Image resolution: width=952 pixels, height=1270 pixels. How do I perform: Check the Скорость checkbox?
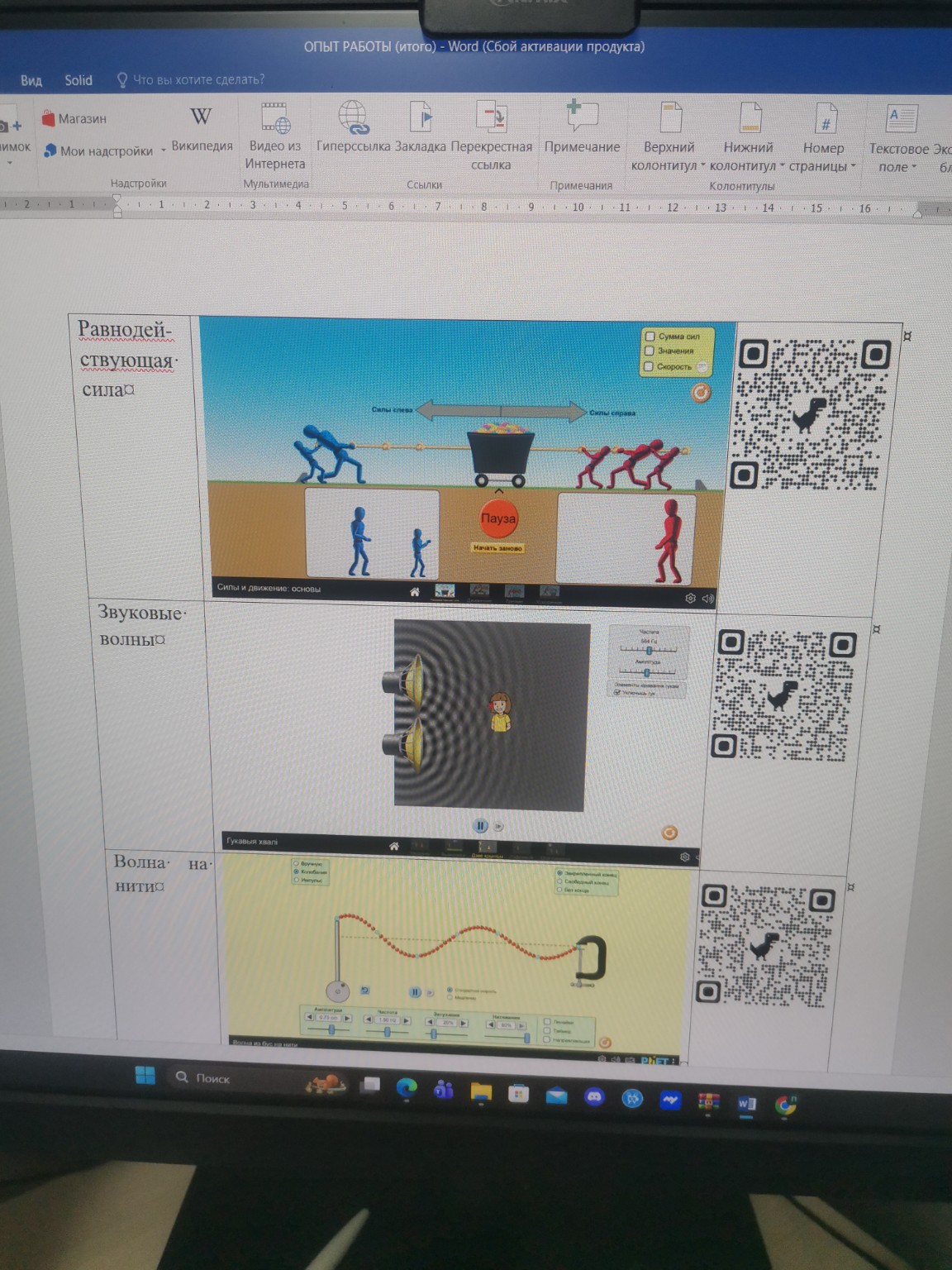[649, 366]
